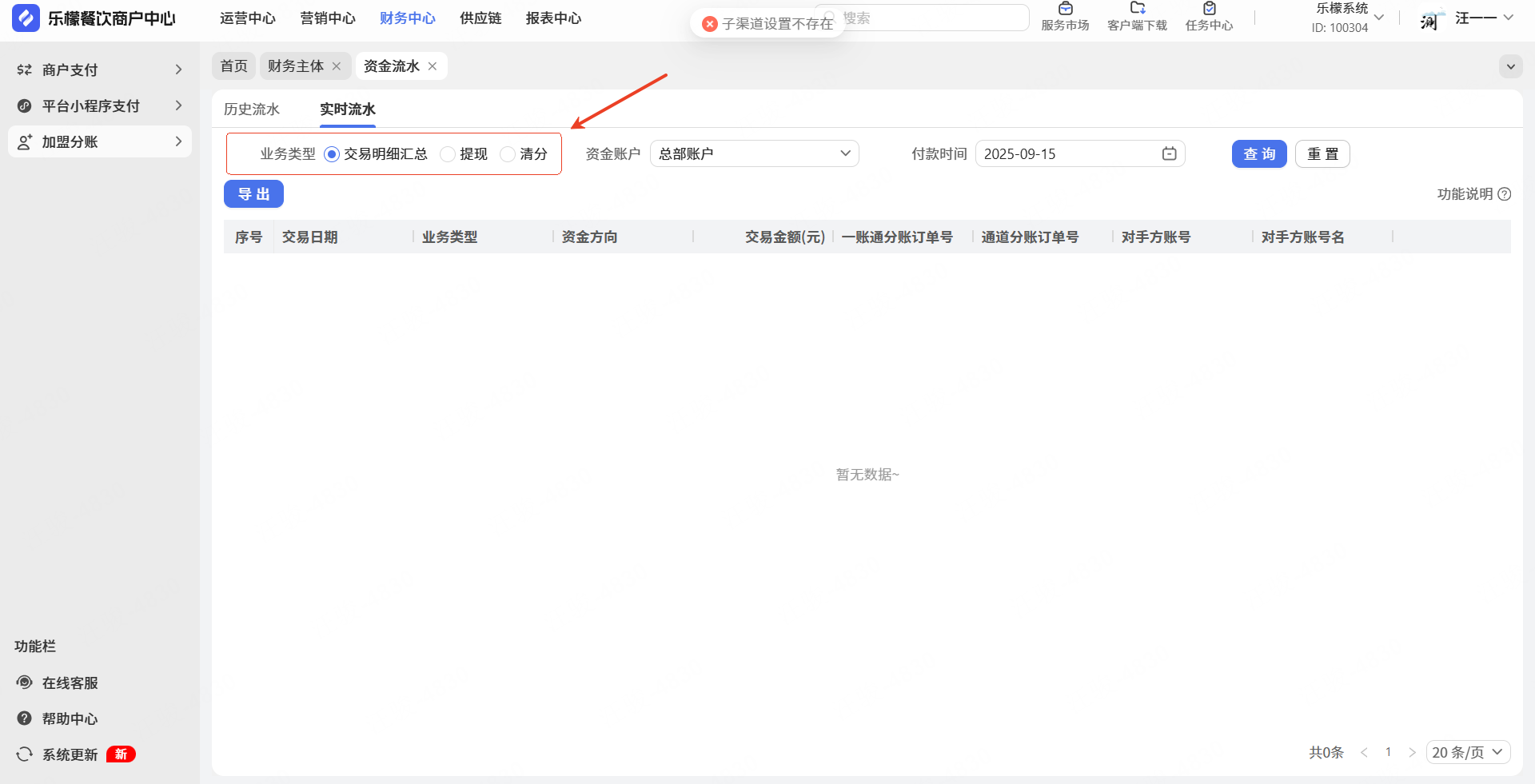Click the calendar icon in 付款时间 field

click(1169, 153)
